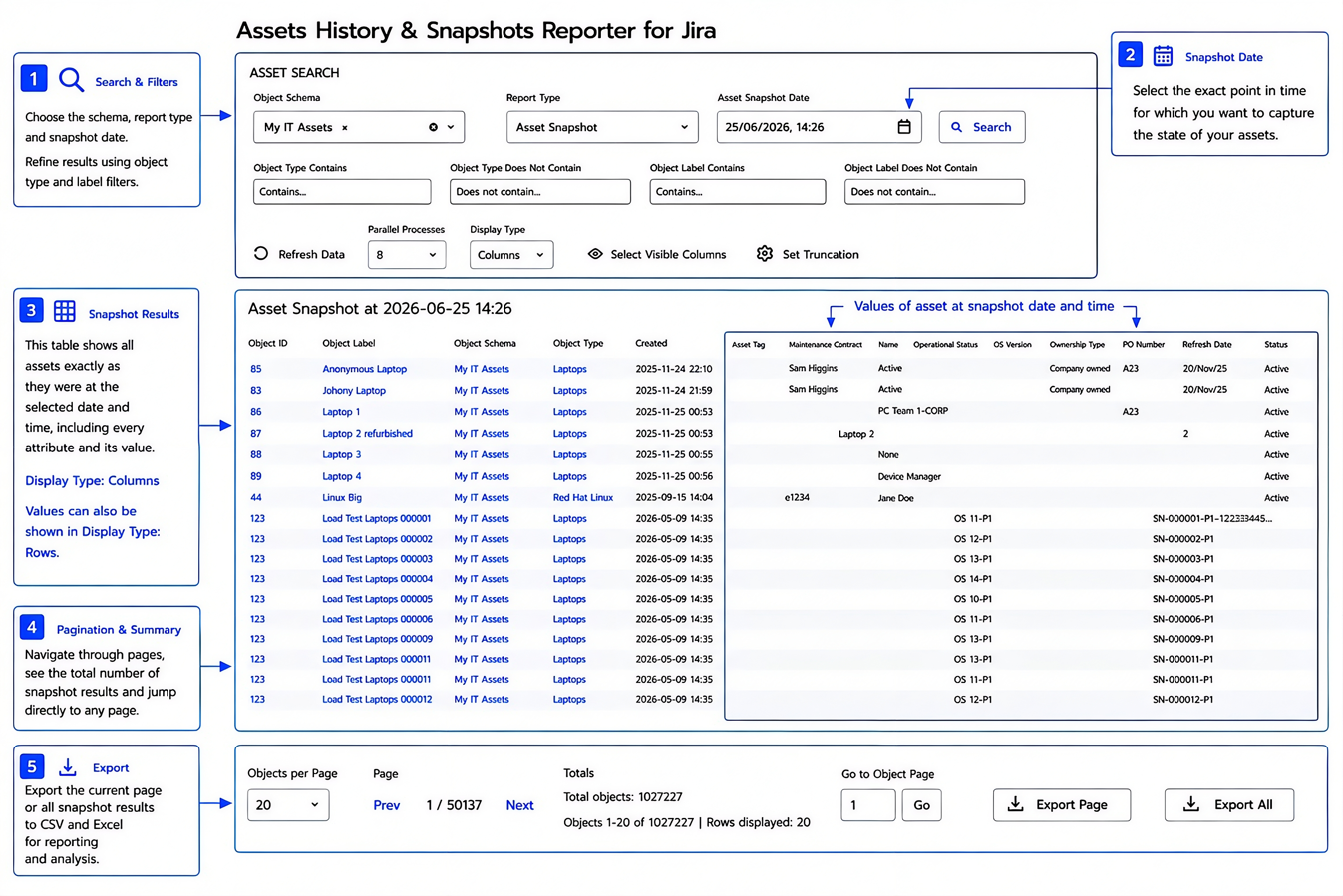Click the Object Label Contains field
Screen dimensions: 1343x896
coord(738,191)
